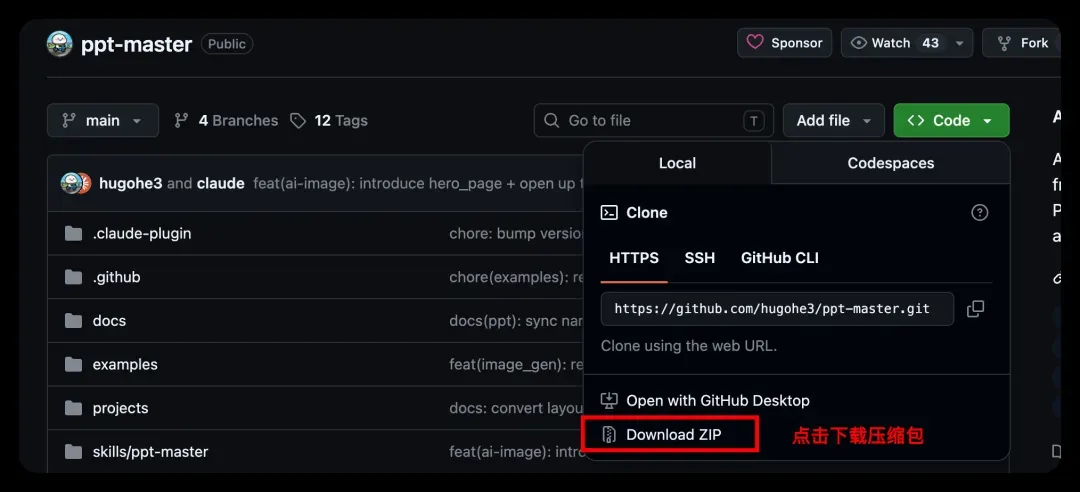Click the clone URL text field
Image resolution: width=1080 pixels, height=492 pixels.
(777, 309)
